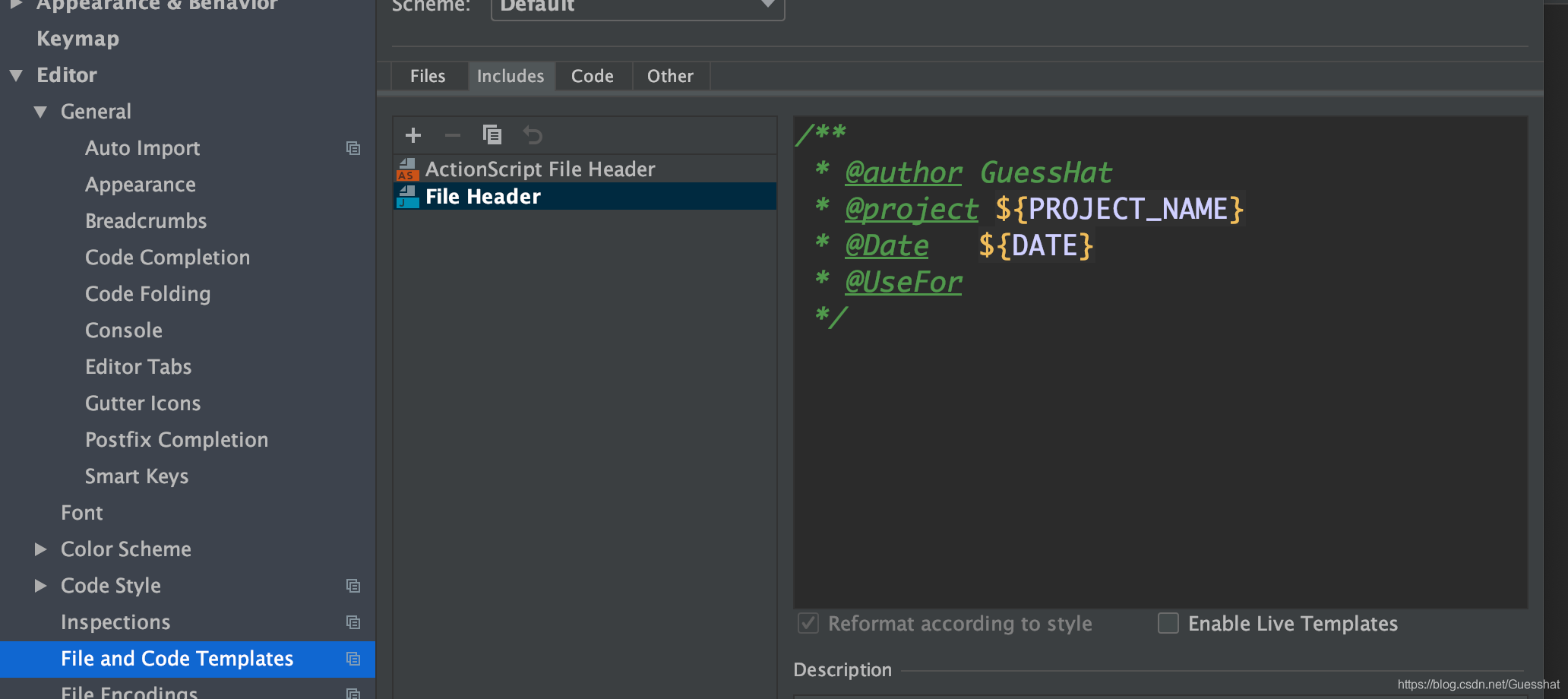
Task: Expand the Color Scheme node
Action: click(x=40, y=549)
